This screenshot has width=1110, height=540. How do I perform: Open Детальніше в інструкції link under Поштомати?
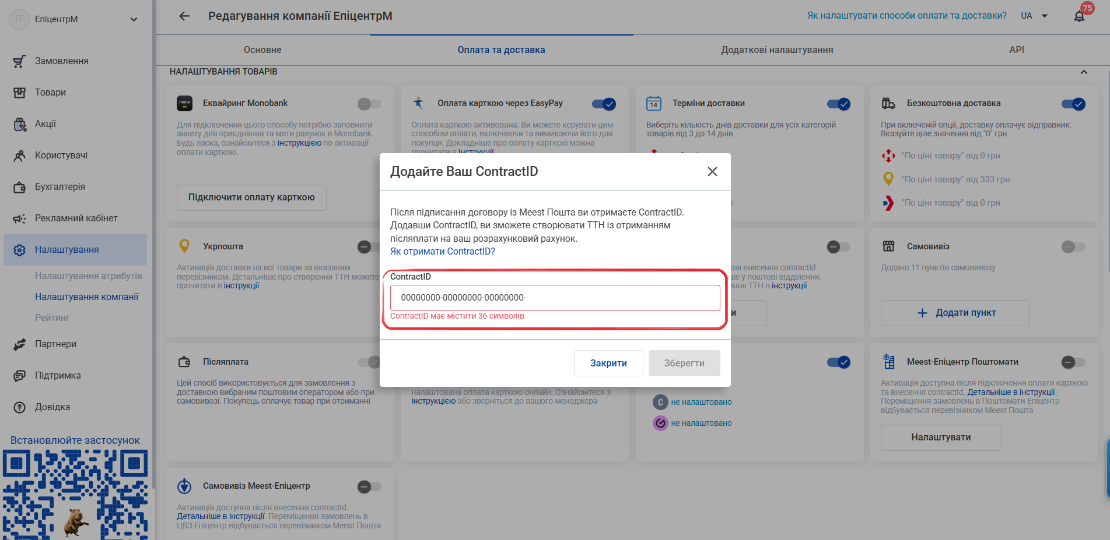(1012, 391)
